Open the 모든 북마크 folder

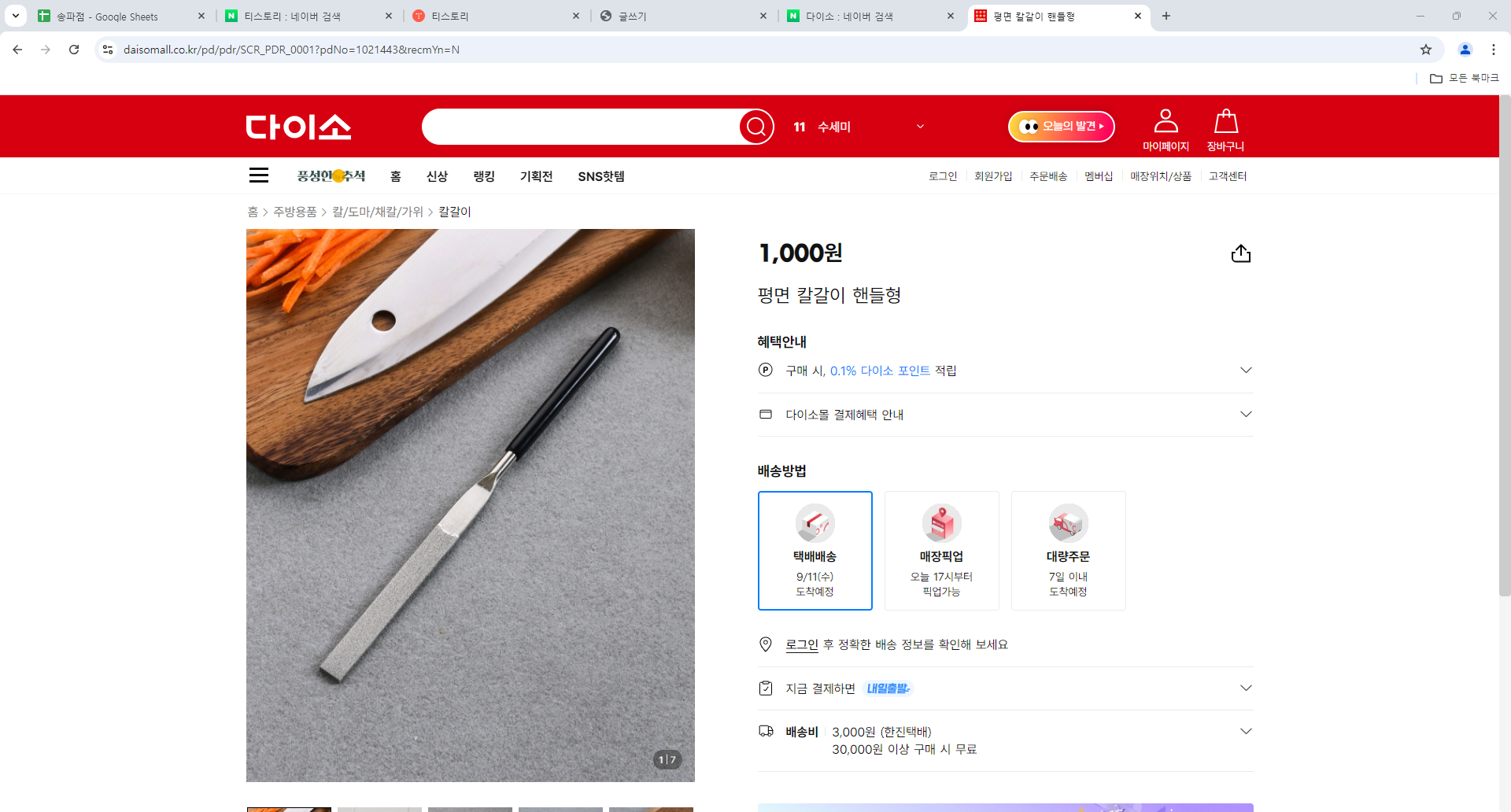pyautogui.click(x=1465, y=78)
